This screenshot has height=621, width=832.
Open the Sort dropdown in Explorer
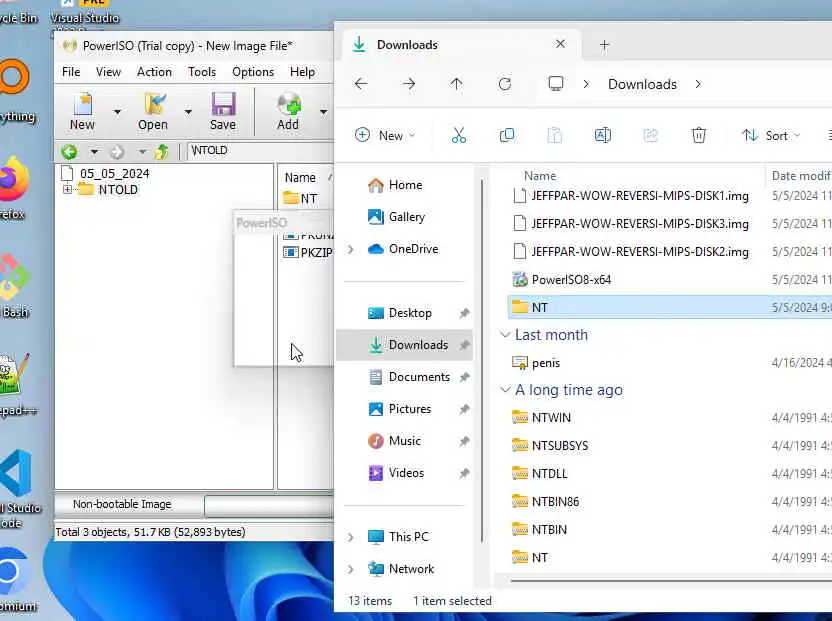click(770, 135)
